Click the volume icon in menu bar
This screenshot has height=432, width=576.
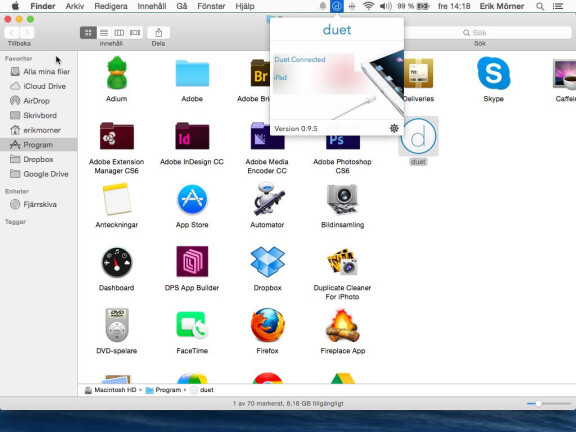[x=385, y=6]
